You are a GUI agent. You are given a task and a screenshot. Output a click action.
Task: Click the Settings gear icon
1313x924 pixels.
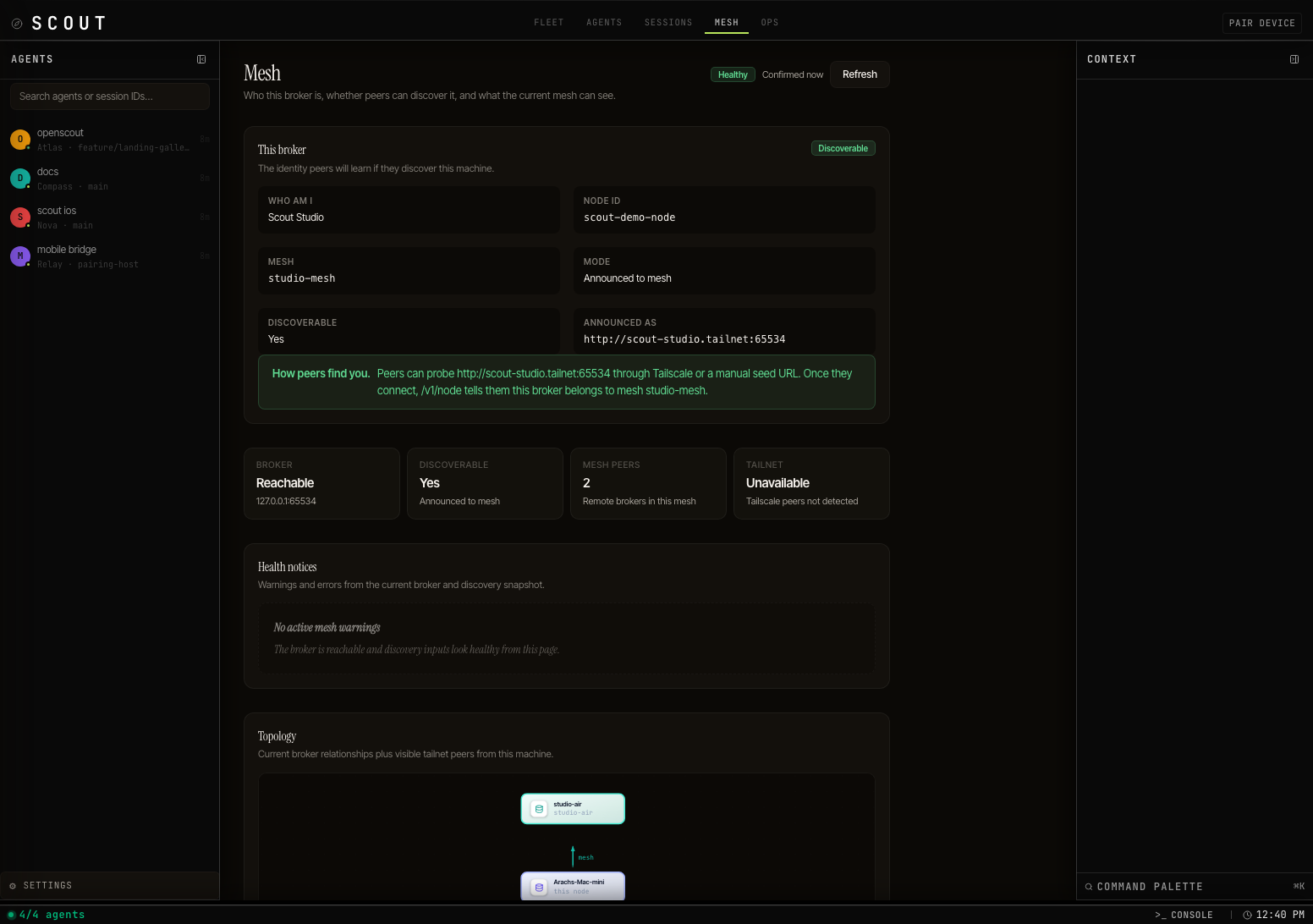tap(13, 886)
